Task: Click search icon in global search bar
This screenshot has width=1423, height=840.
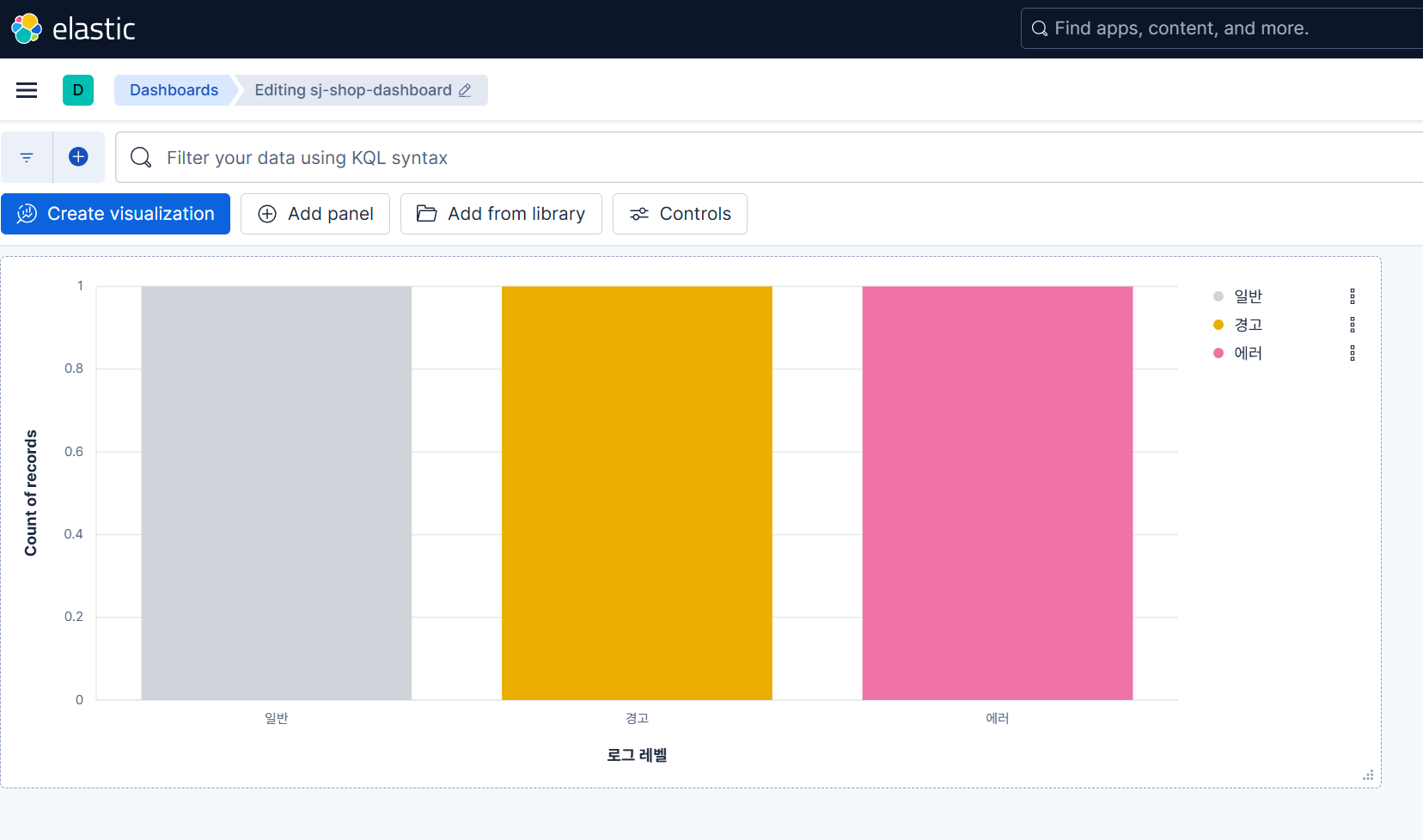Action: (x=1039, y=28)
